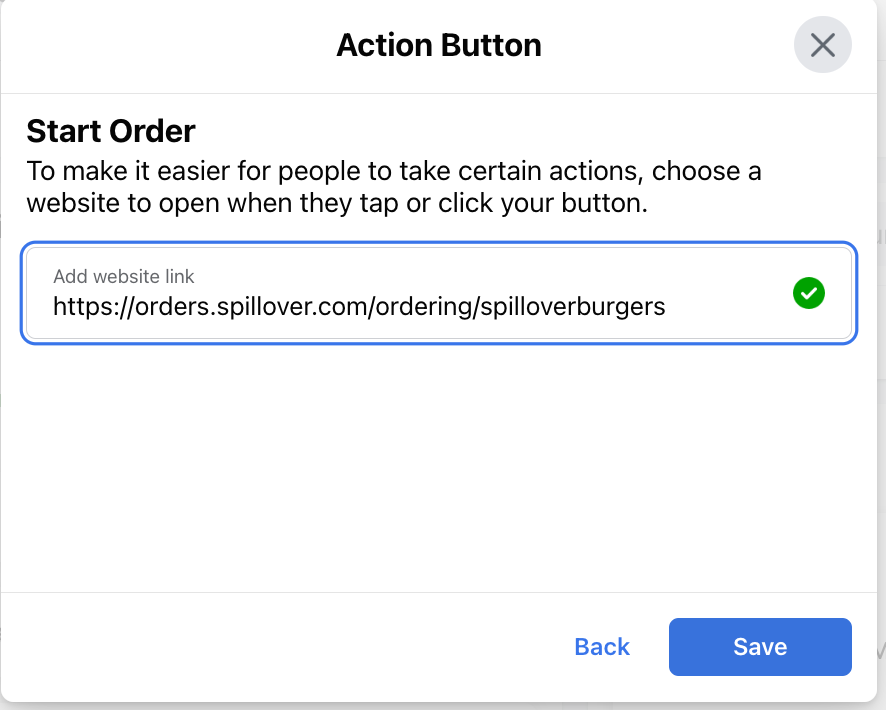Close the Action Button dialog with the X
Image resolution: width=886 pixels, height=710 pixels.
[822, 45]
